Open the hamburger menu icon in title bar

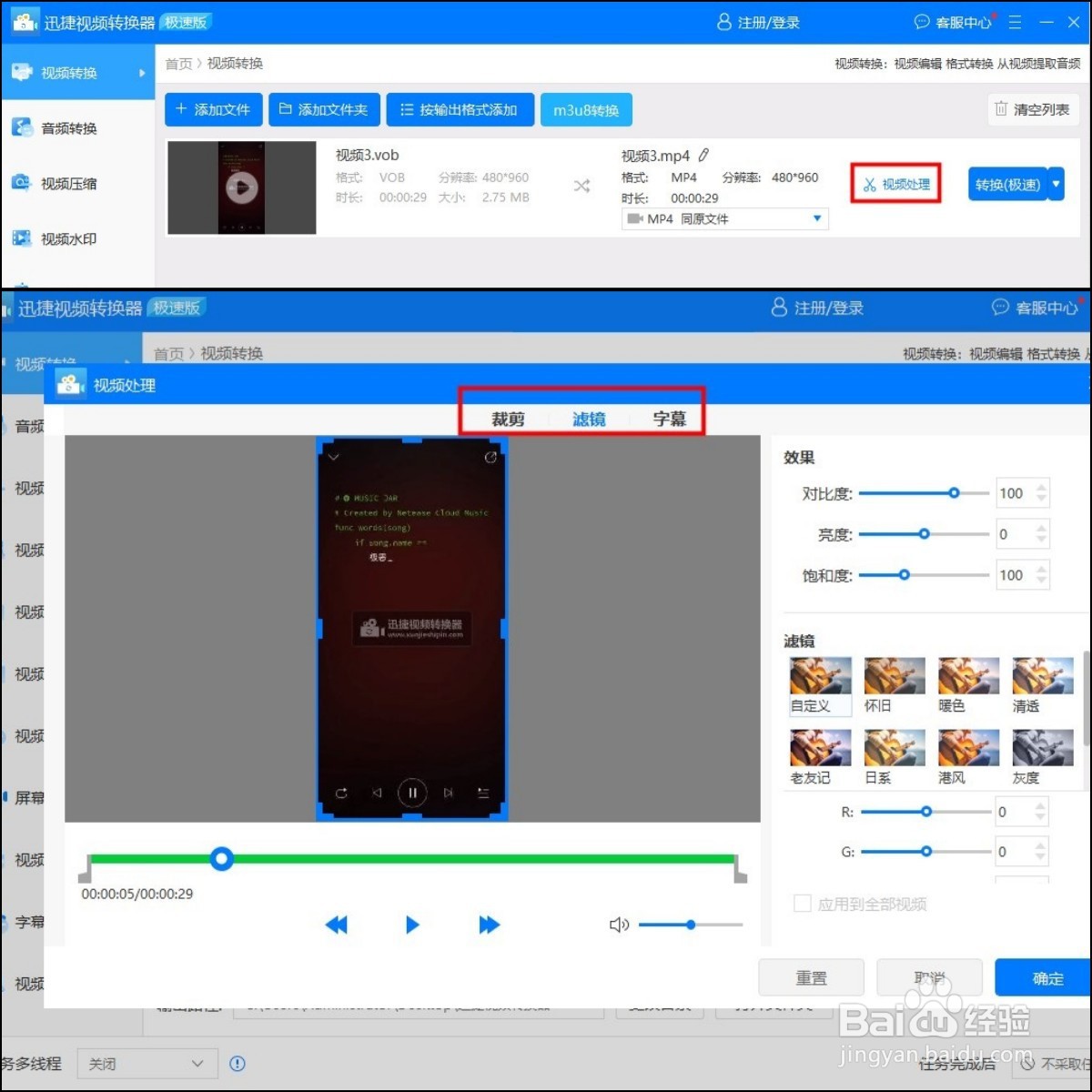[1016, 23]
